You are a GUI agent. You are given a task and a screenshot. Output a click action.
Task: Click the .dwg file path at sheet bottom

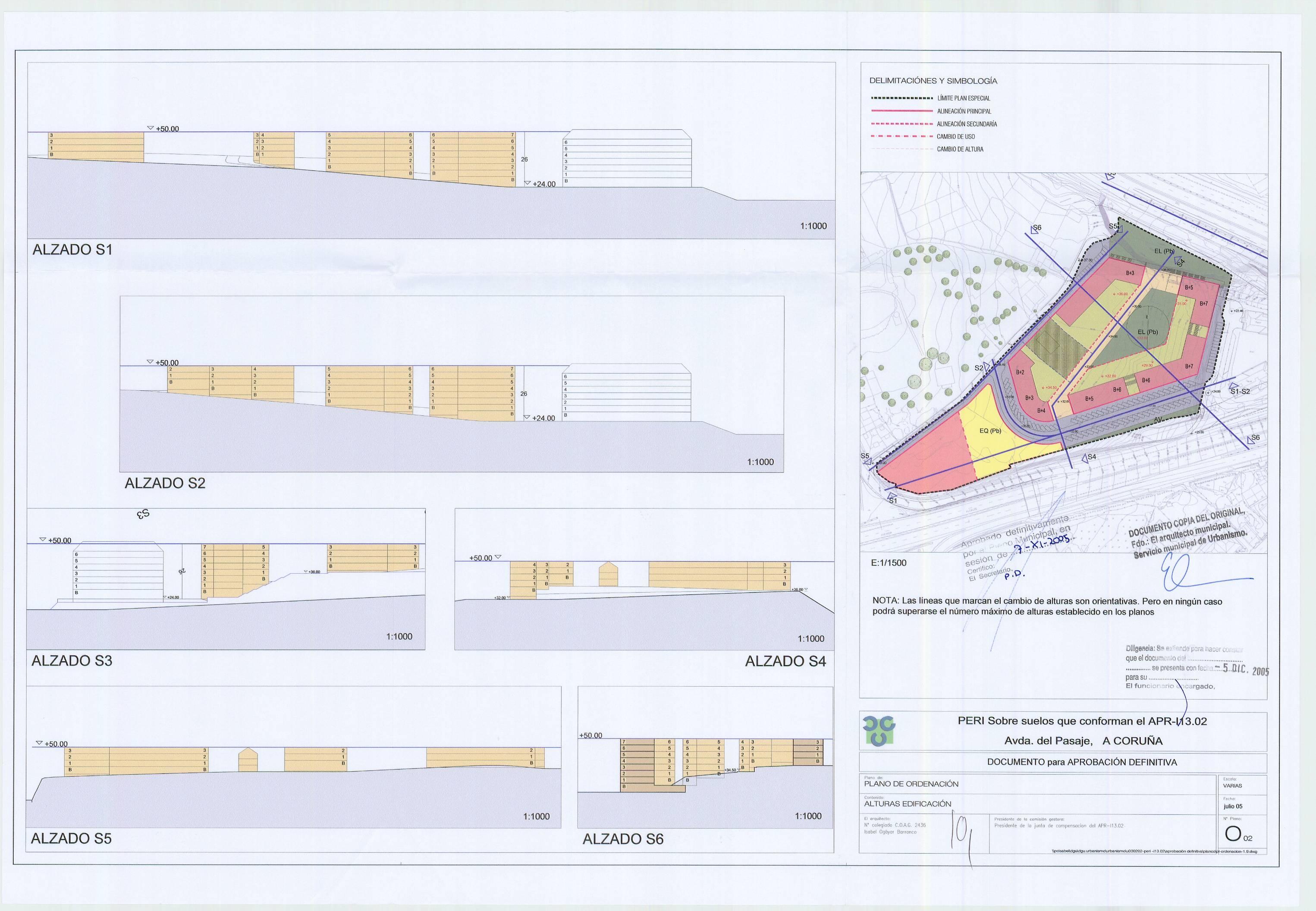1154,851
